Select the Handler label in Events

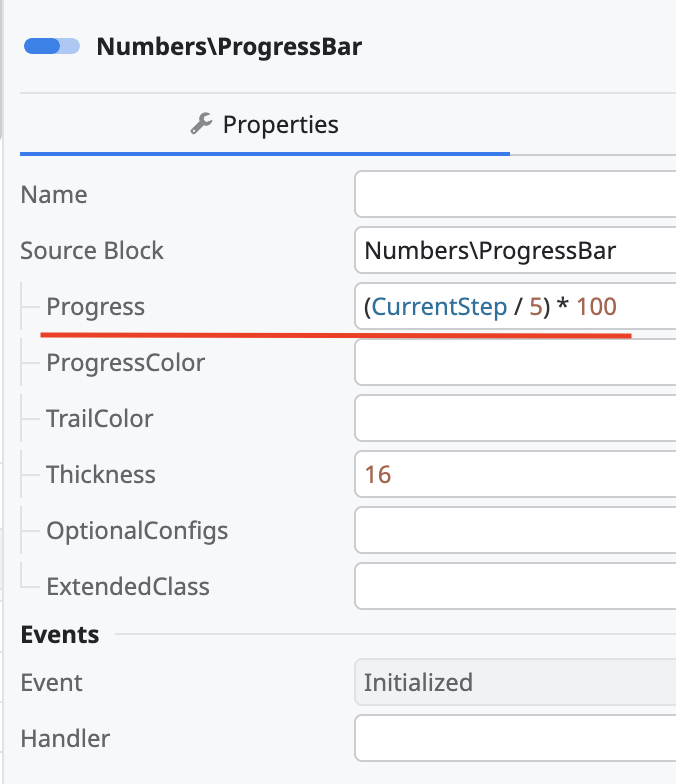[x=65, y=739]
